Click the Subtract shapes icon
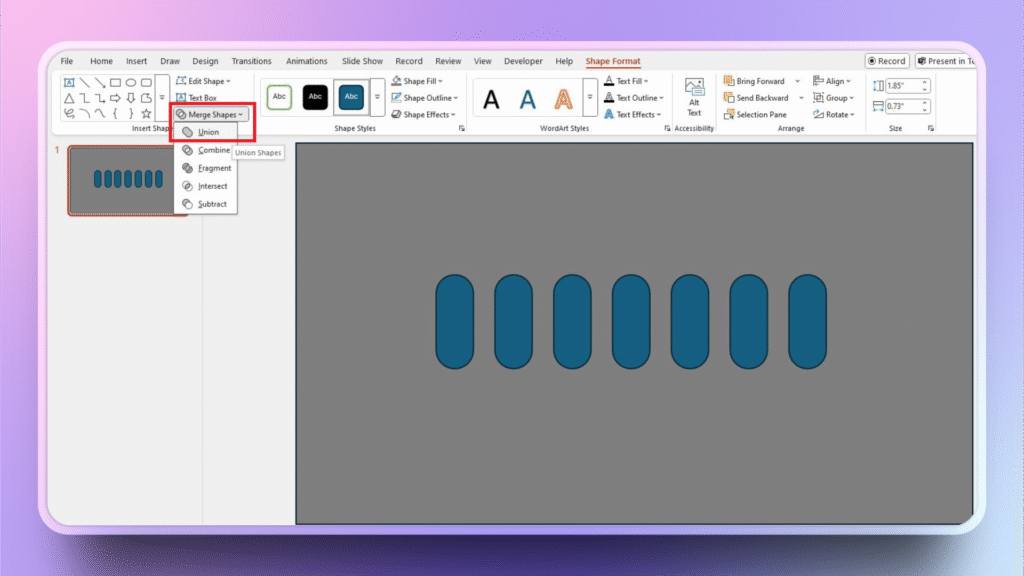1024x576 pixels. coord(188,204)
